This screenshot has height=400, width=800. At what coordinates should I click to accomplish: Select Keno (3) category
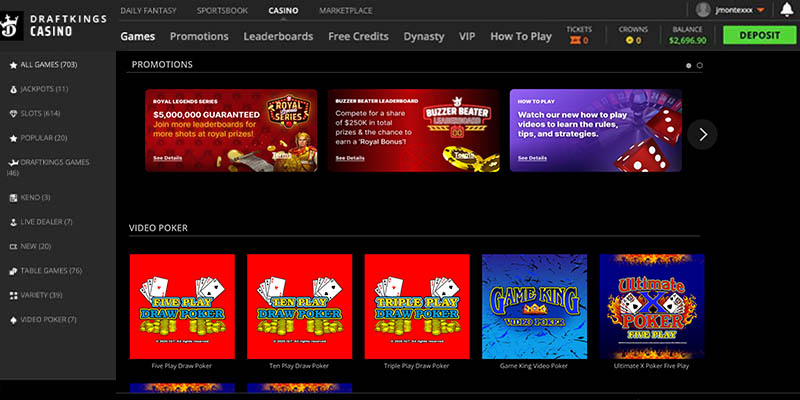[35, 197]
